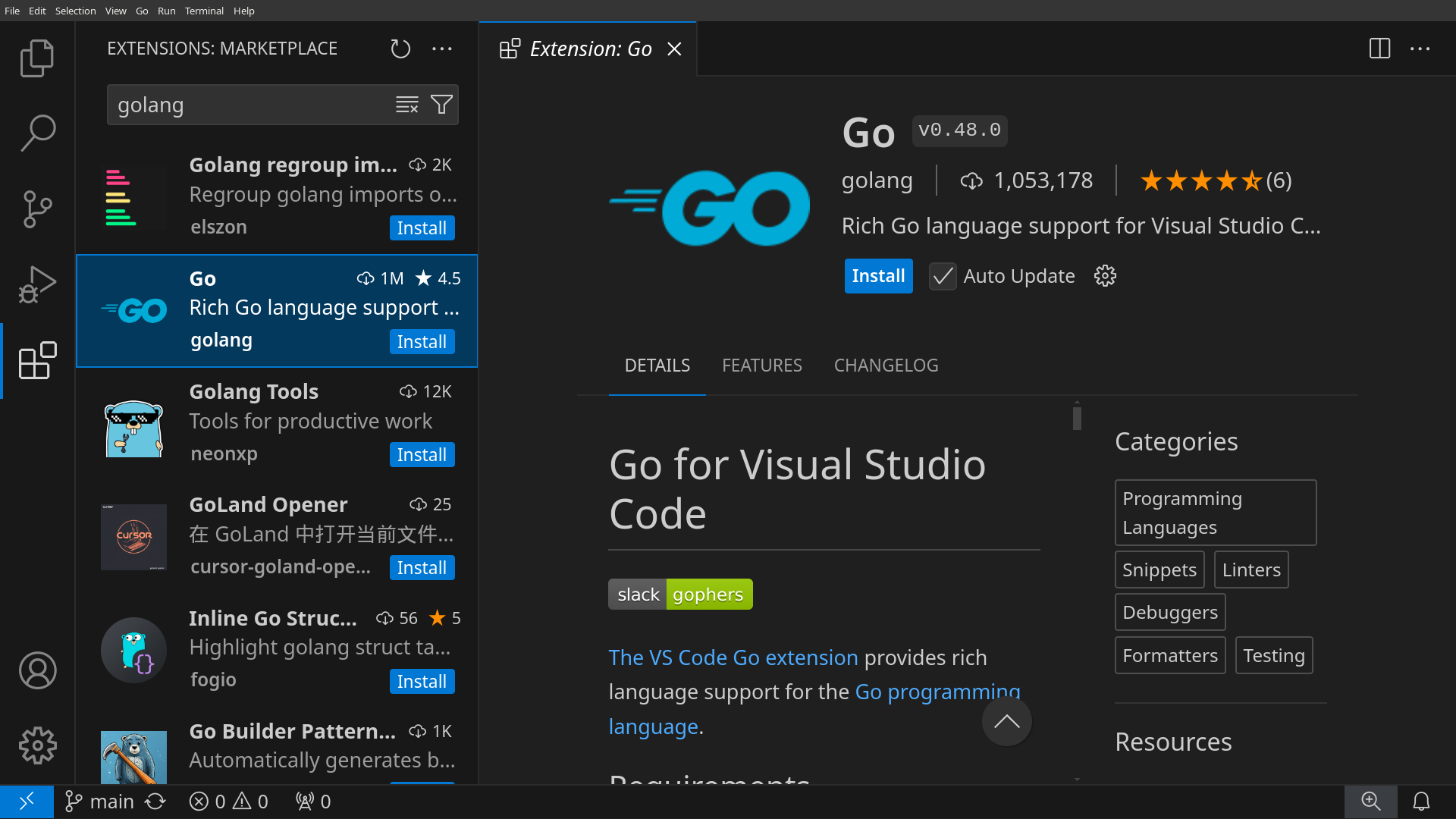Open the Selection menu
The height and width of the screenshot is (819, 1456).
(x=75, y=11)
